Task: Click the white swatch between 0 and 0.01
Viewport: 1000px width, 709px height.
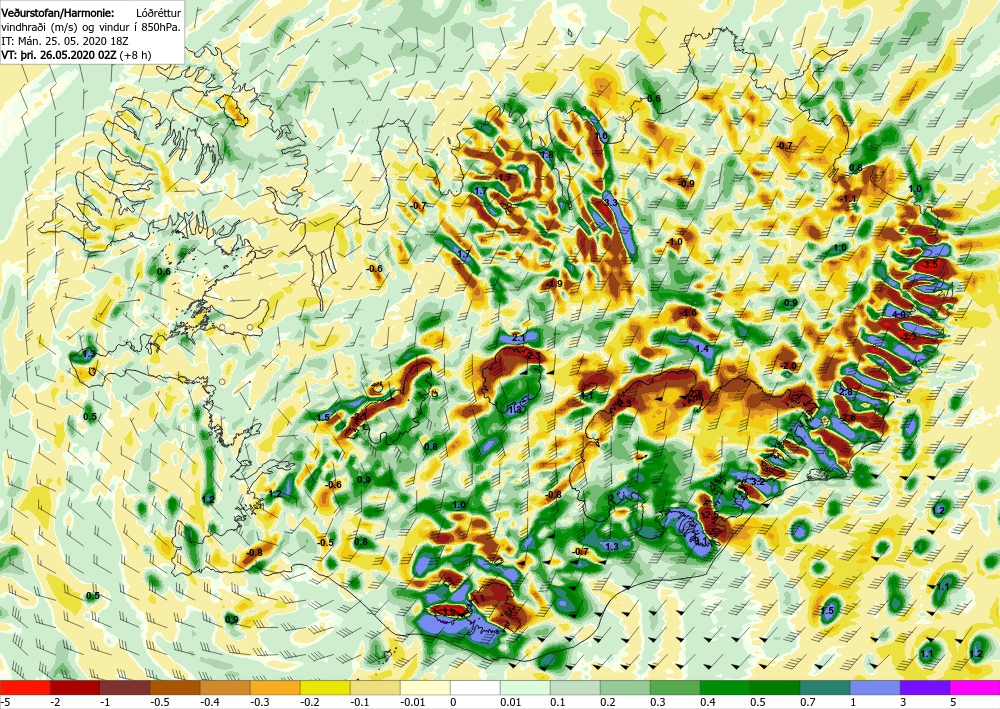Action: point(475,688)
